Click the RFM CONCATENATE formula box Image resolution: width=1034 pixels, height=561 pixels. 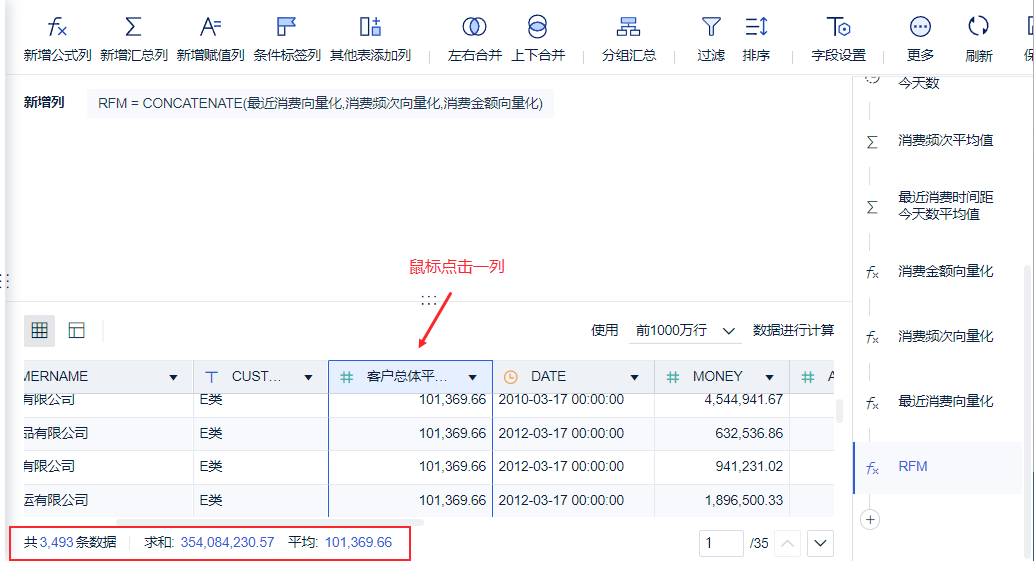(320, 103)
